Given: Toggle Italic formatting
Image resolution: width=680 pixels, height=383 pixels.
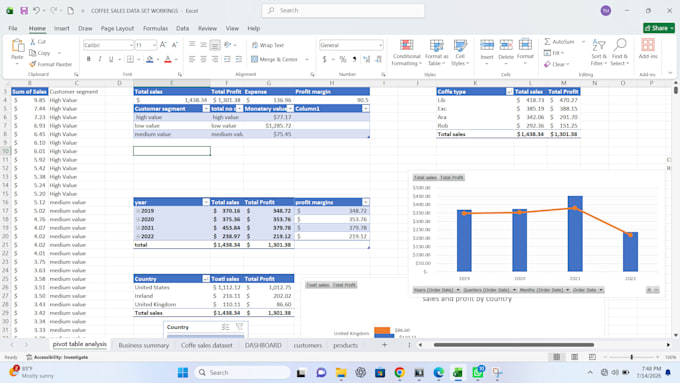Looking at the screenshot, I should coord(100,59).
